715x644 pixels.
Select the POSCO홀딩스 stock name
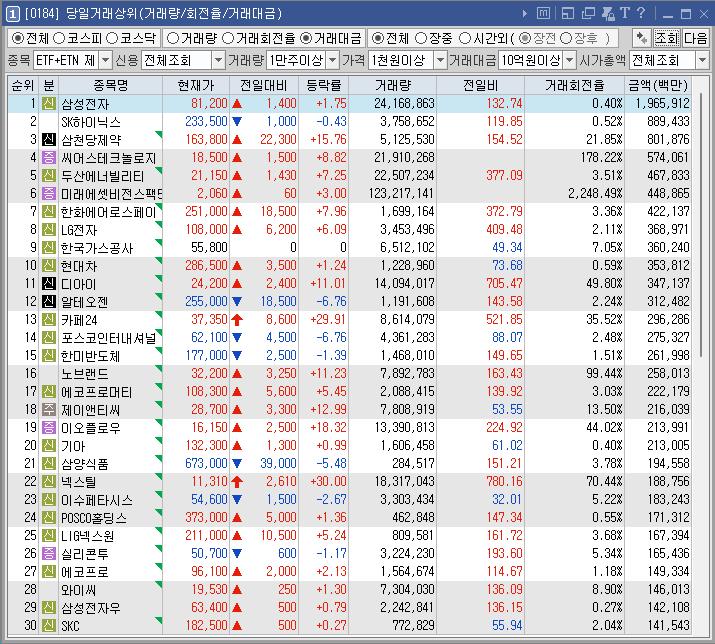pyautogui.click(x=94, y=518)
